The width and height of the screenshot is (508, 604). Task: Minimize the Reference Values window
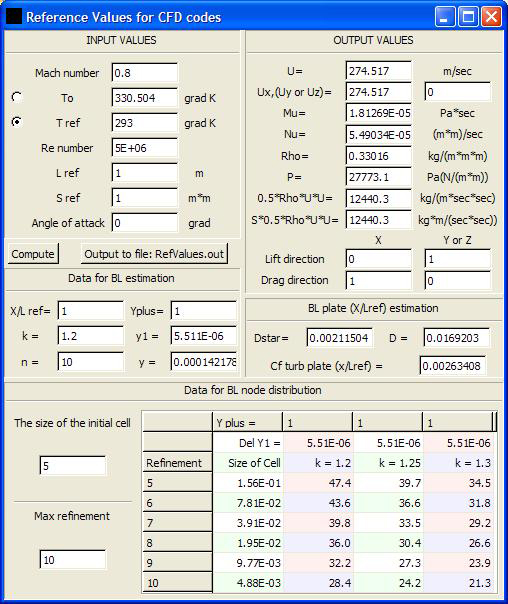point(444,17)
